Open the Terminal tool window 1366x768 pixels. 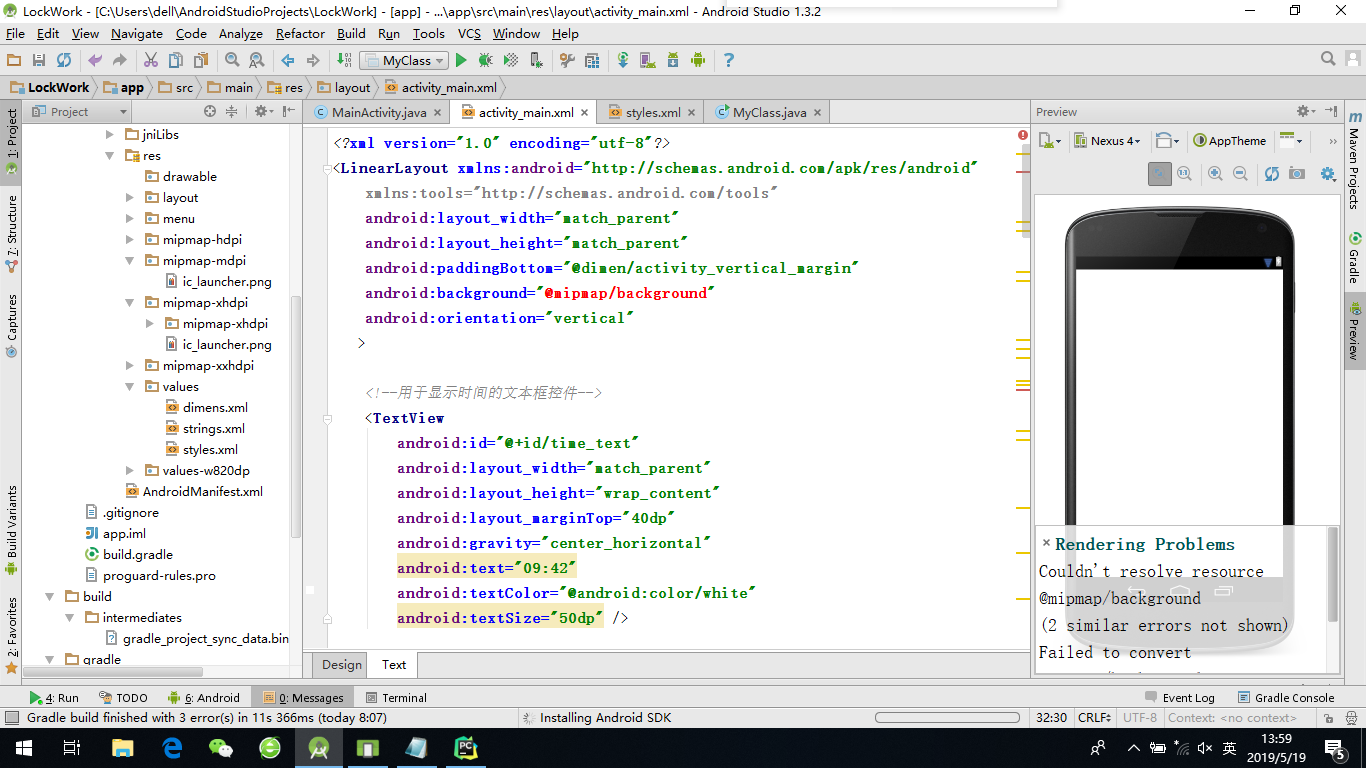click(x=396, y=698)
